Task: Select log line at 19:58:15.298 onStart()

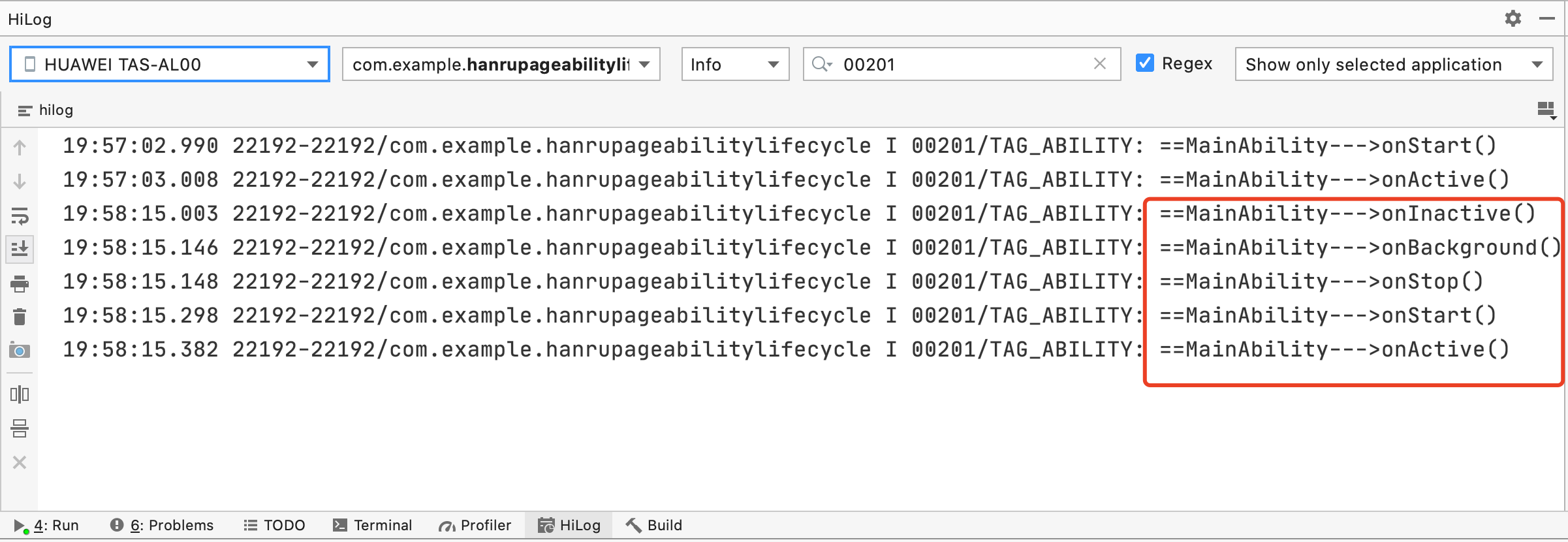Action: pos(779,315)
